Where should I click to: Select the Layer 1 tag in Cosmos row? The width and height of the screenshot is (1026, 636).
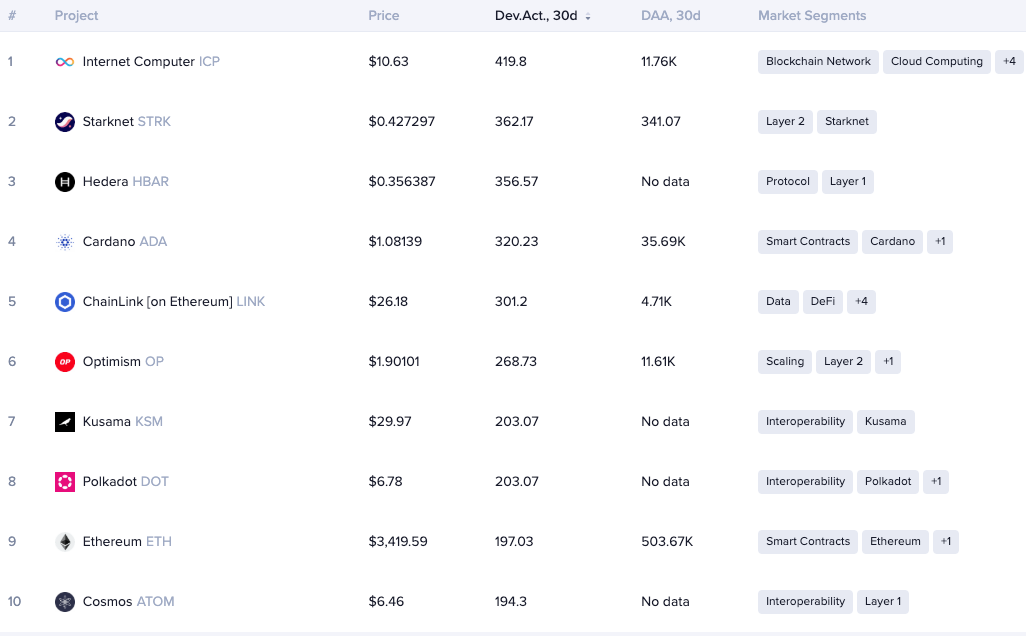(883, 602)
